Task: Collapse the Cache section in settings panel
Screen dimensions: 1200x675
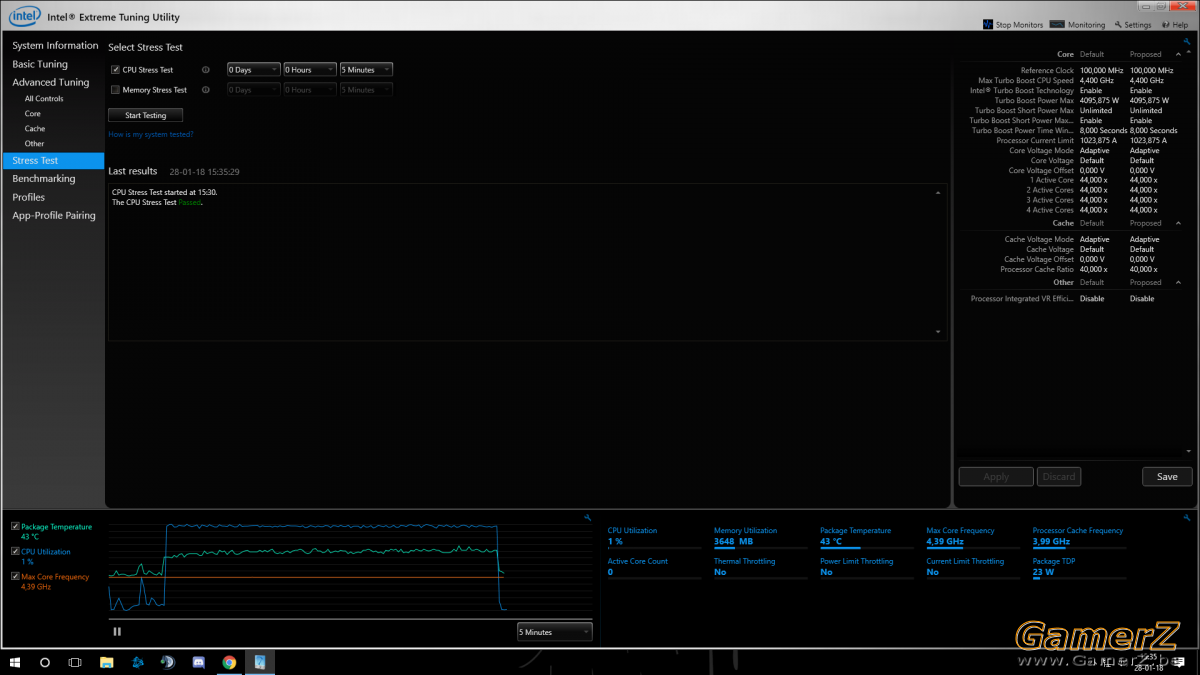Action: (1177, 223)
